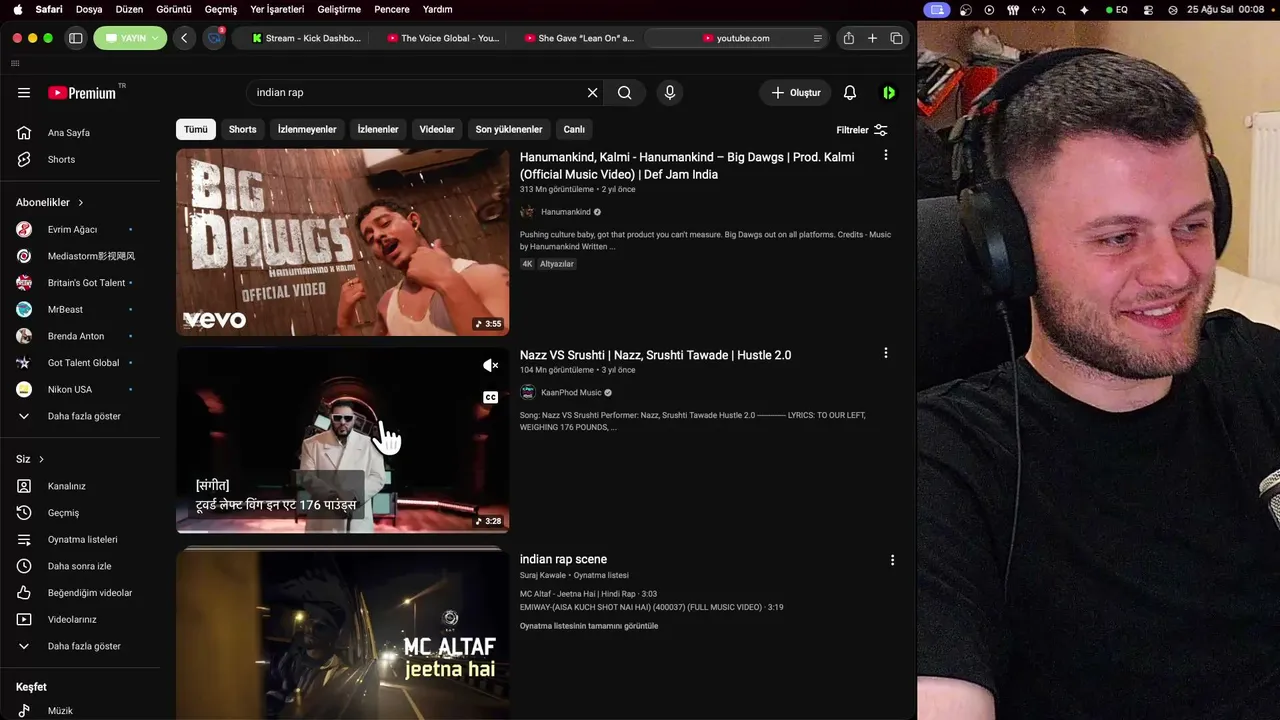The height and width of the screenshot is (720, 1280).
Task: Show Safari tab overview
Action: point(896,38)
